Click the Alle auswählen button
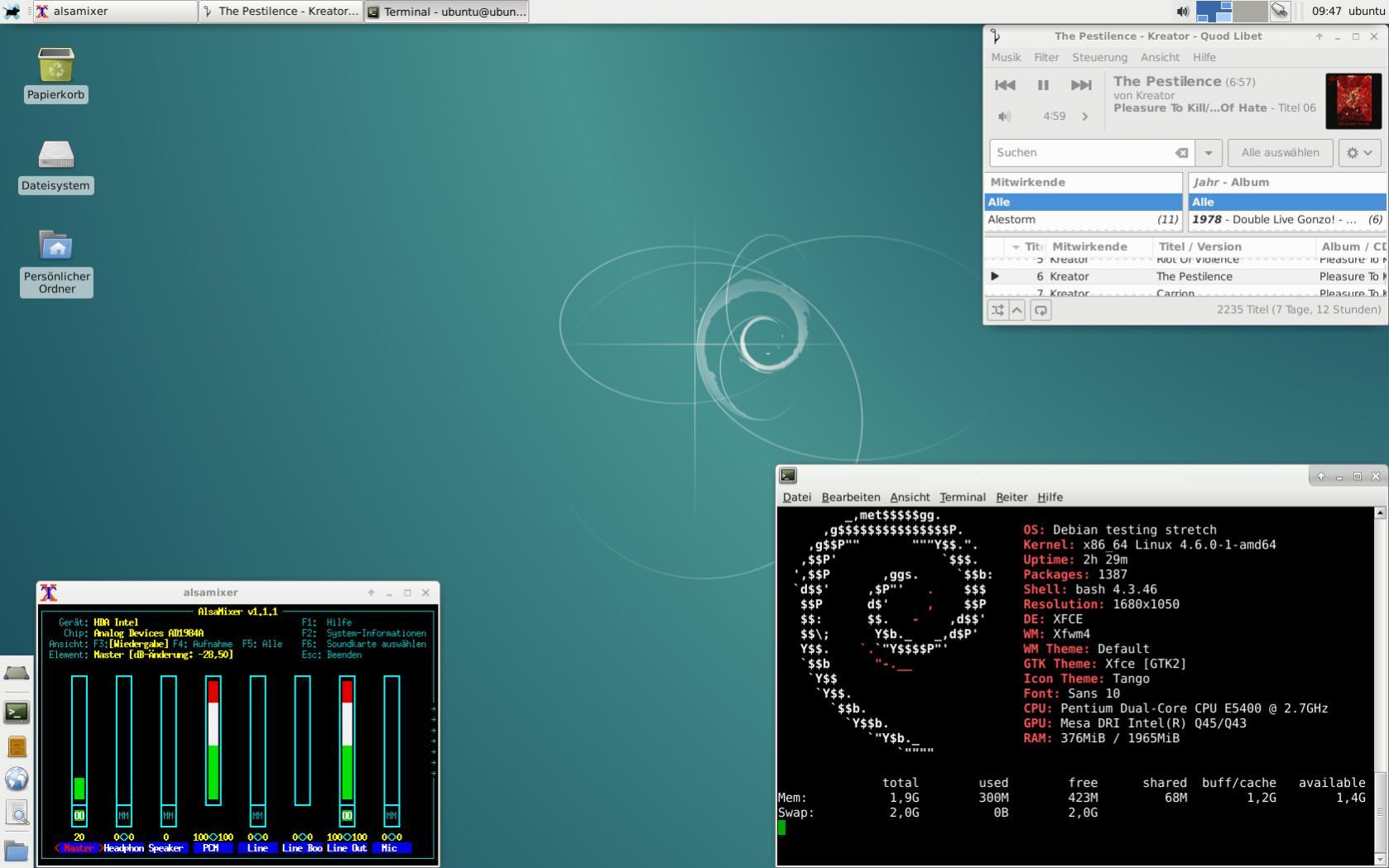The width and height of the screenshot is (1389, 868). pos(1280,152)
